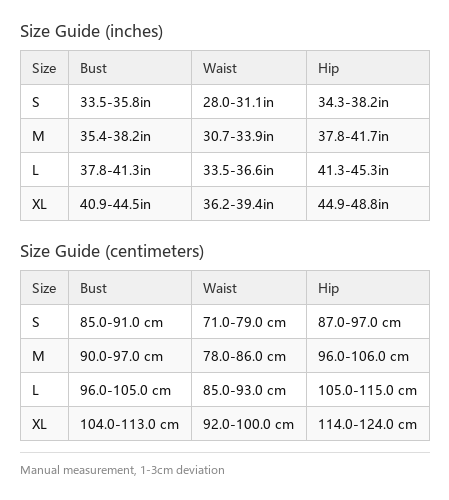Click the 114.0-124.0 cm hip cell
Viewport: 449px width, 500px height.
368,424
